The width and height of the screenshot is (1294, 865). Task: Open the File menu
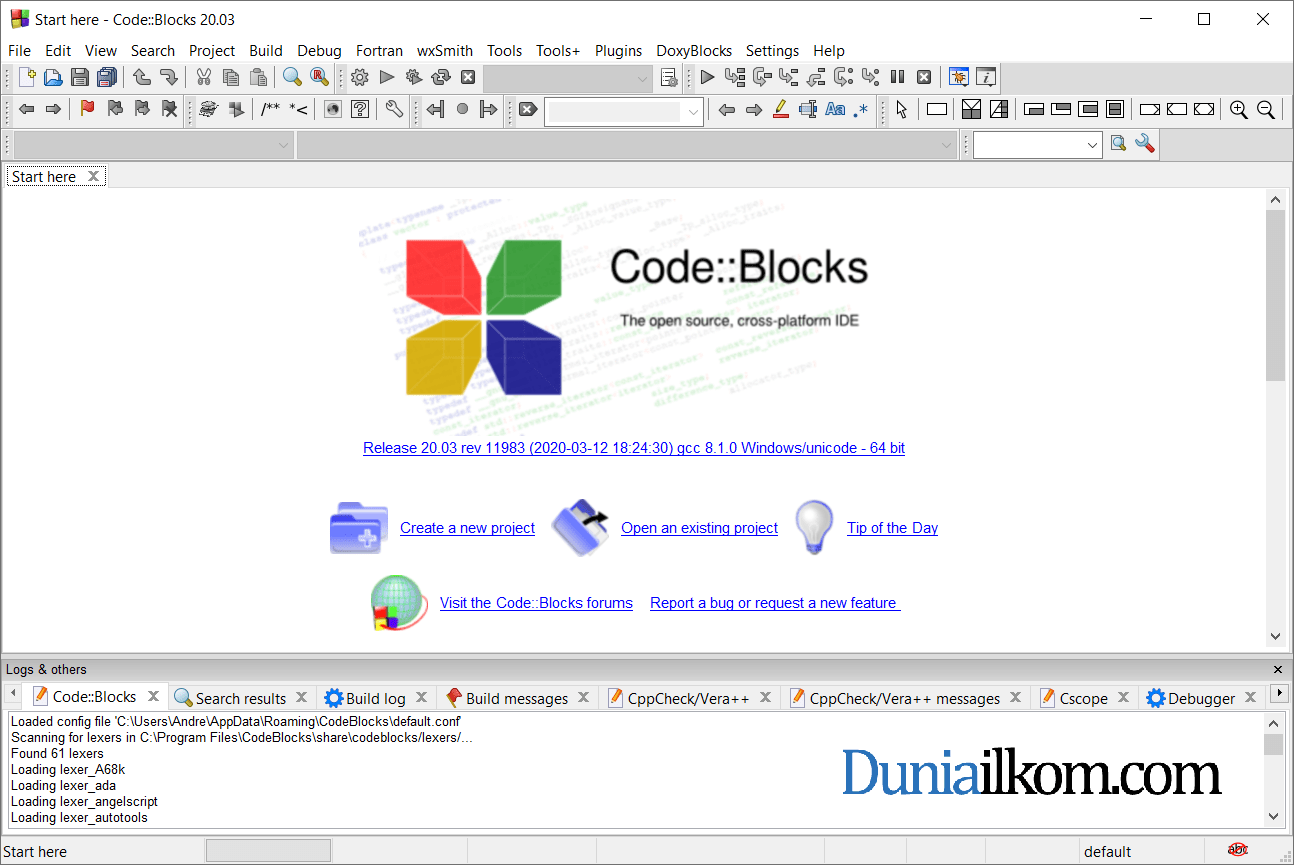pyautogui.click(x=19, y=50)
